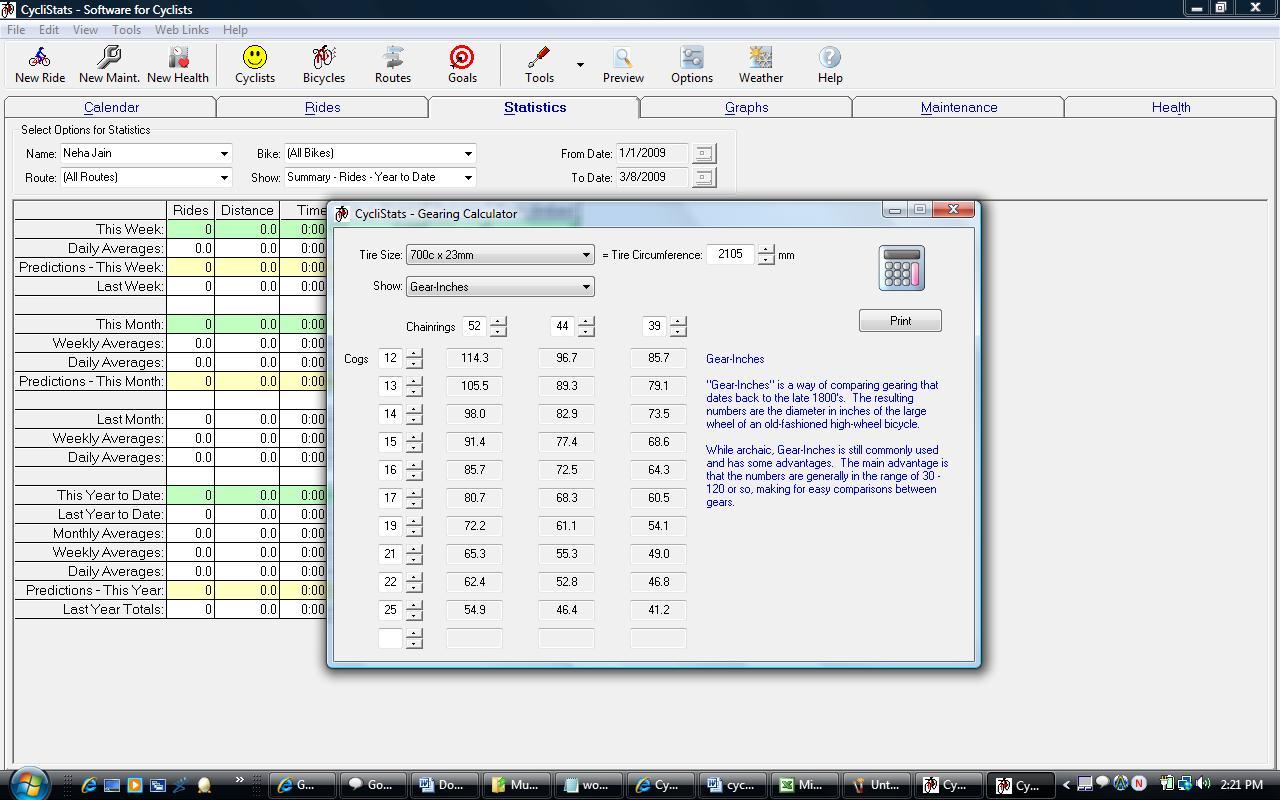Open the File menu
The width and height of the screenshot is (1280, 800).
[x=16, y=30]
